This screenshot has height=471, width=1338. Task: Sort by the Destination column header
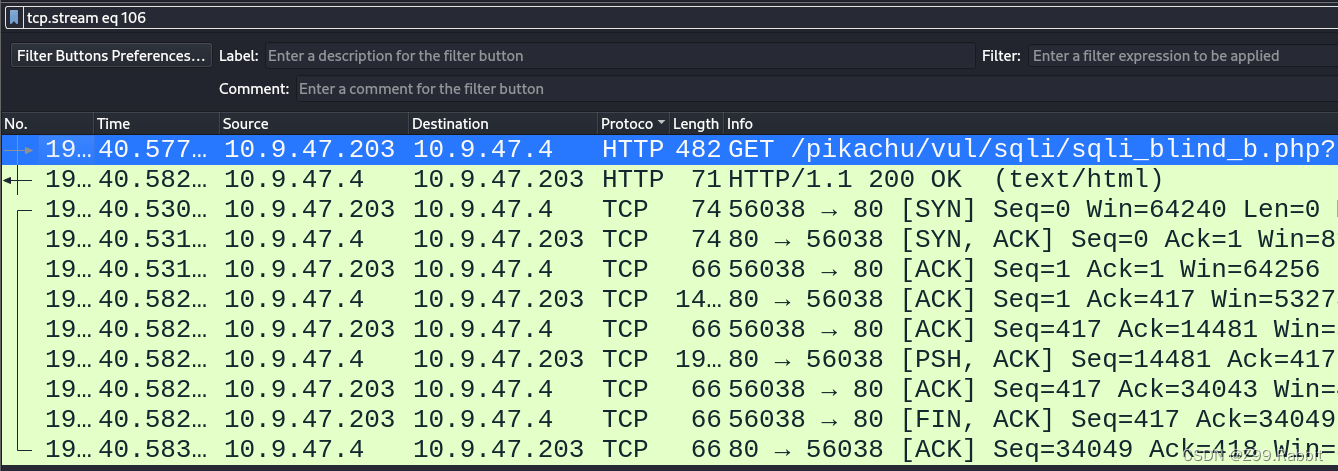click(503, 124)
